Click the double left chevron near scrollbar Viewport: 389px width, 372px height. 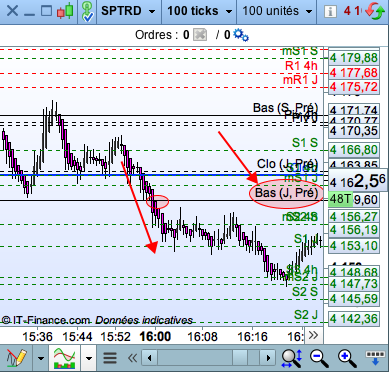point(132,358)
